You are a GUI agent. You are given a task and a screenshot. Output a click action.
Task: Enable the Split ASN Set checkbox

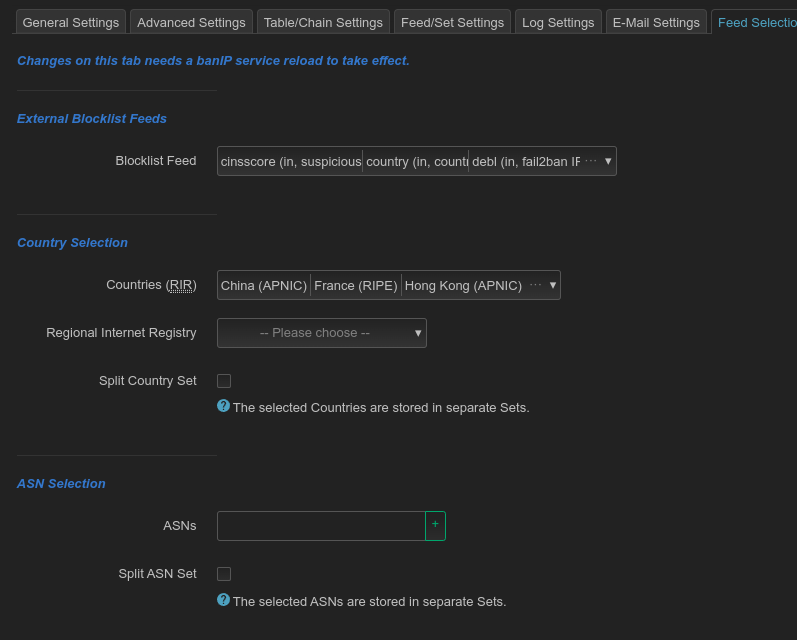tap(224, 574)
